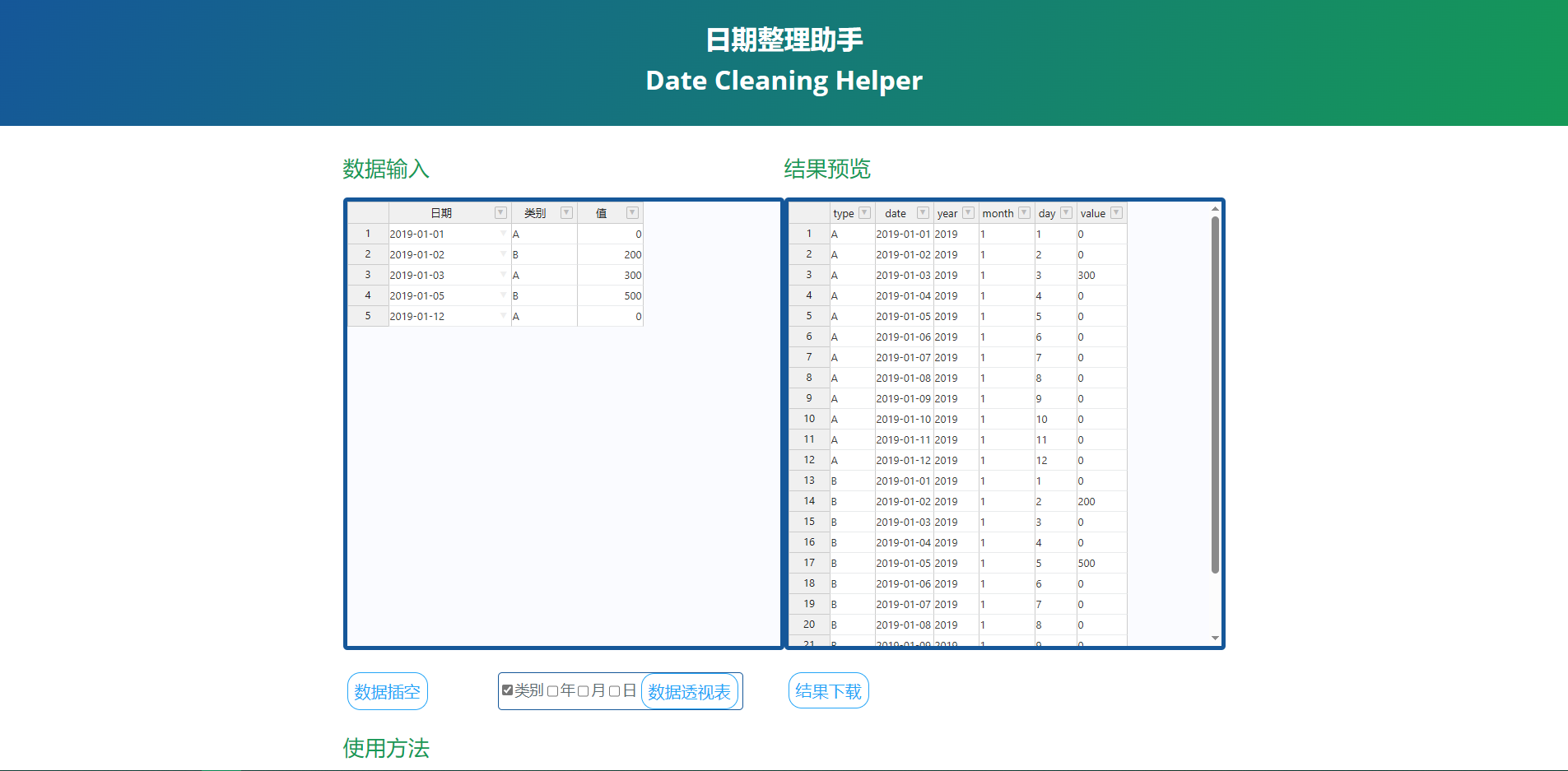Click filter icon on month column header
Image resolution: width=1568 pixels, height=771 pixels.
(x=1024, y=213)
